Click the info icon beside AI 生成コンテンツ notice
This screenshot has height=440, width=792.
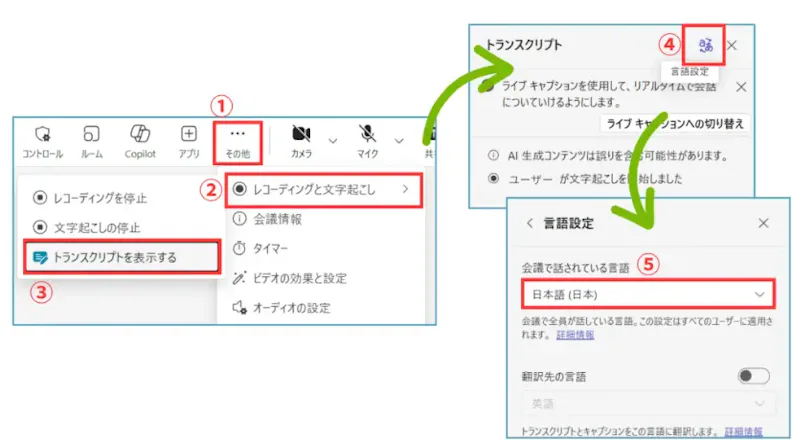[x=493, y=156]
